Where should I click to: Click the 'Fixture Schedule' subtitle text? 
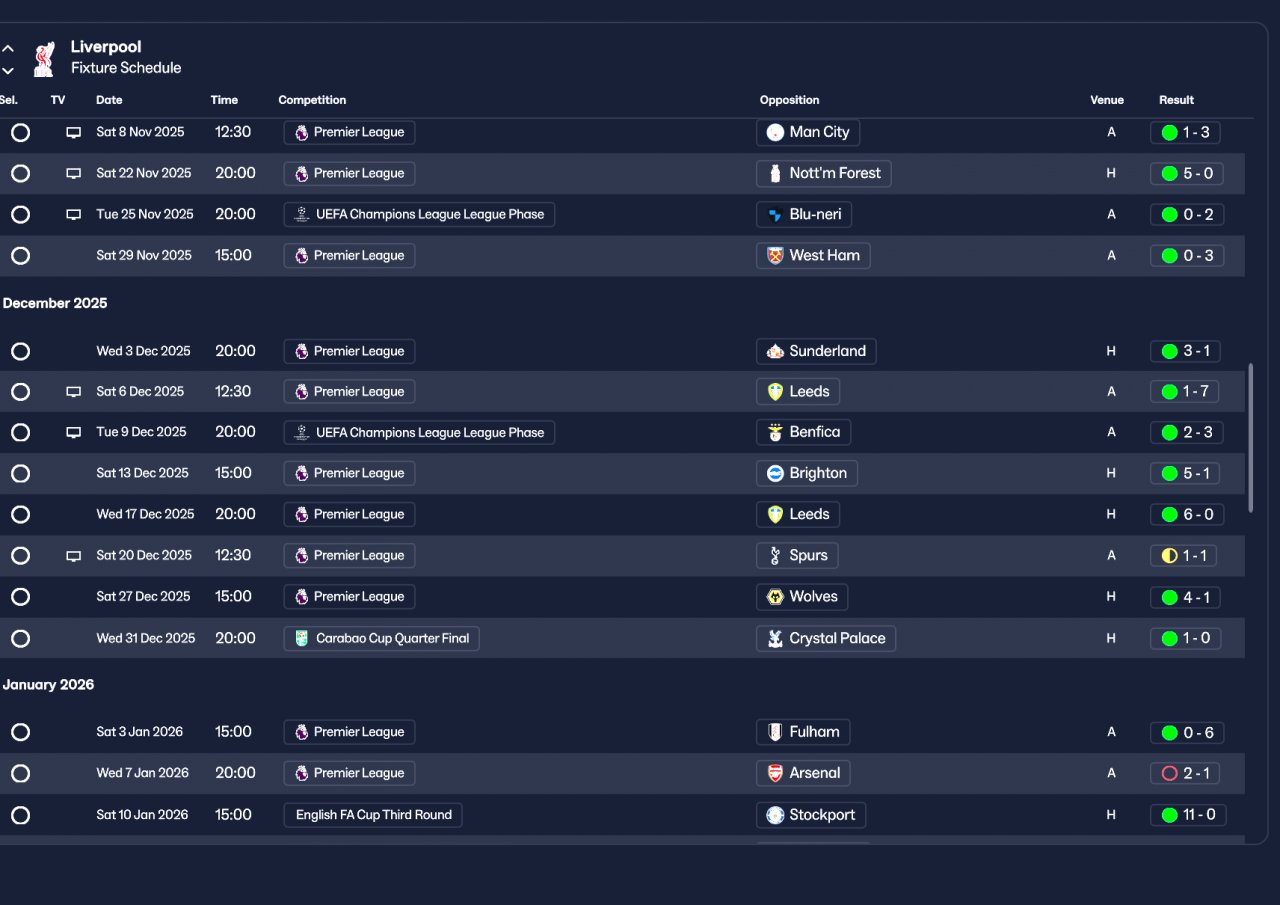pos(126,68)
